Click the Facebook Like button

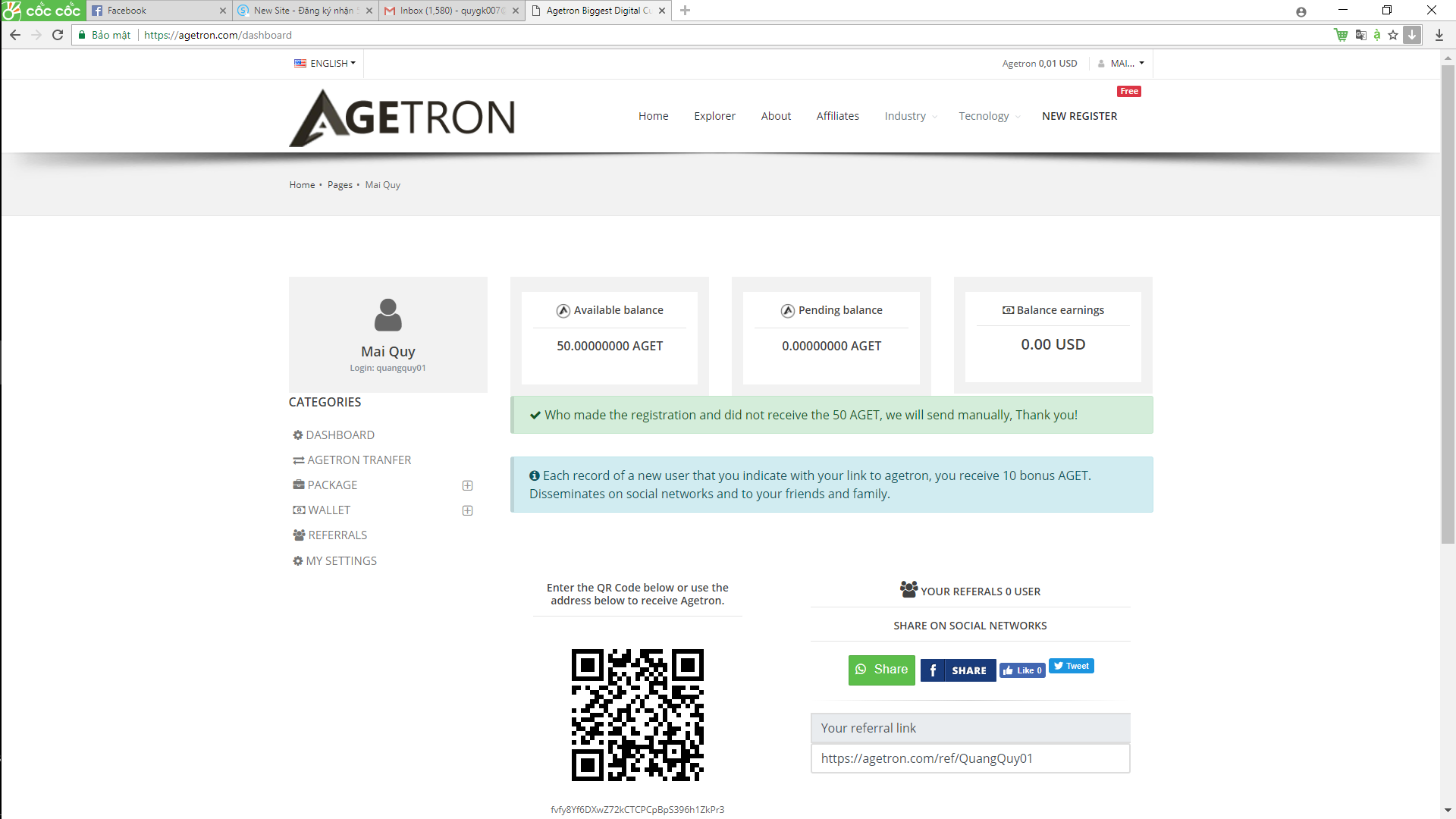(x=1022, y=670)
